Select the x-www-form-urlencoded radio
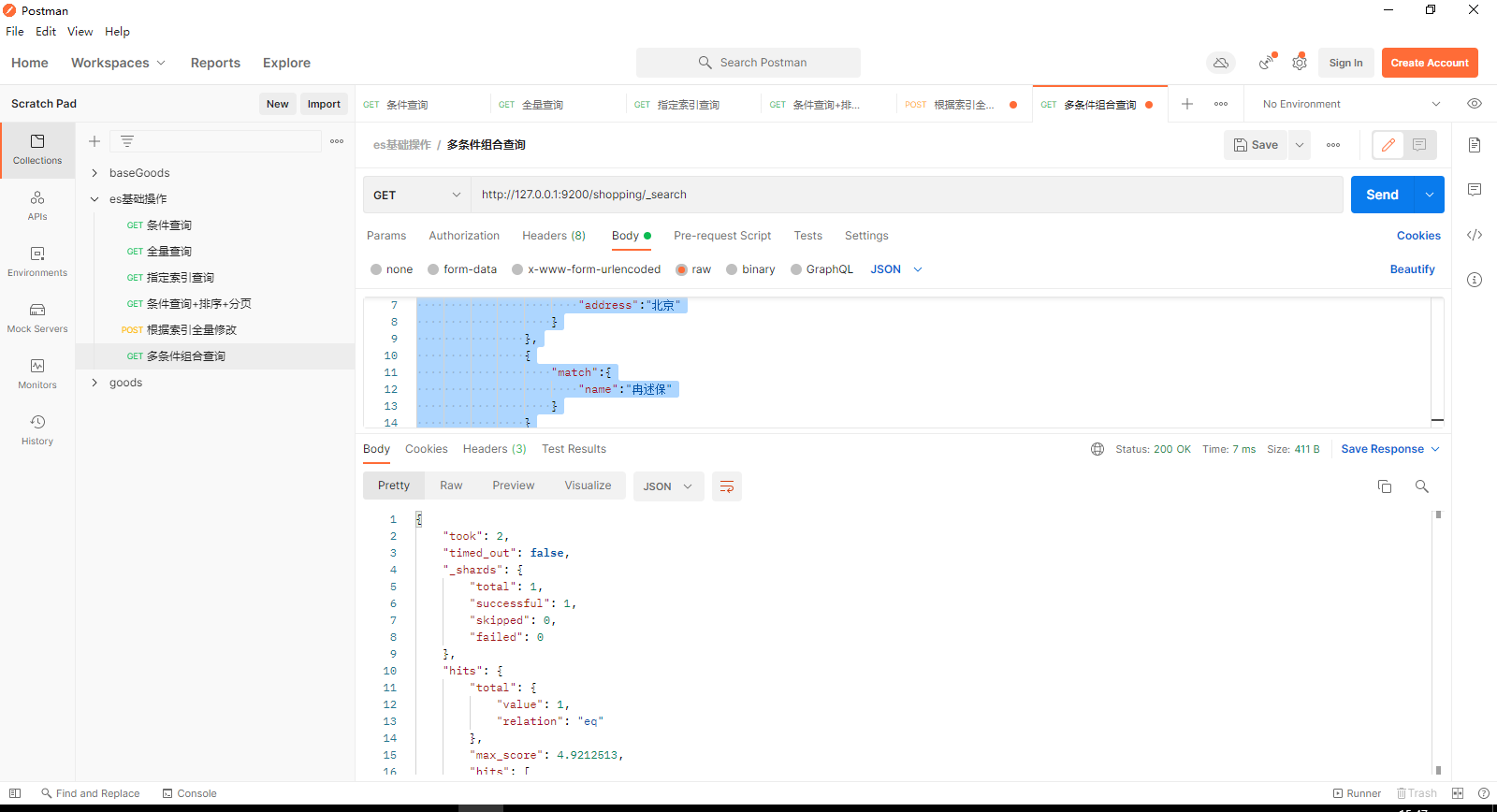This screenshot has width=1497, height=812. (x=517, y=269)
